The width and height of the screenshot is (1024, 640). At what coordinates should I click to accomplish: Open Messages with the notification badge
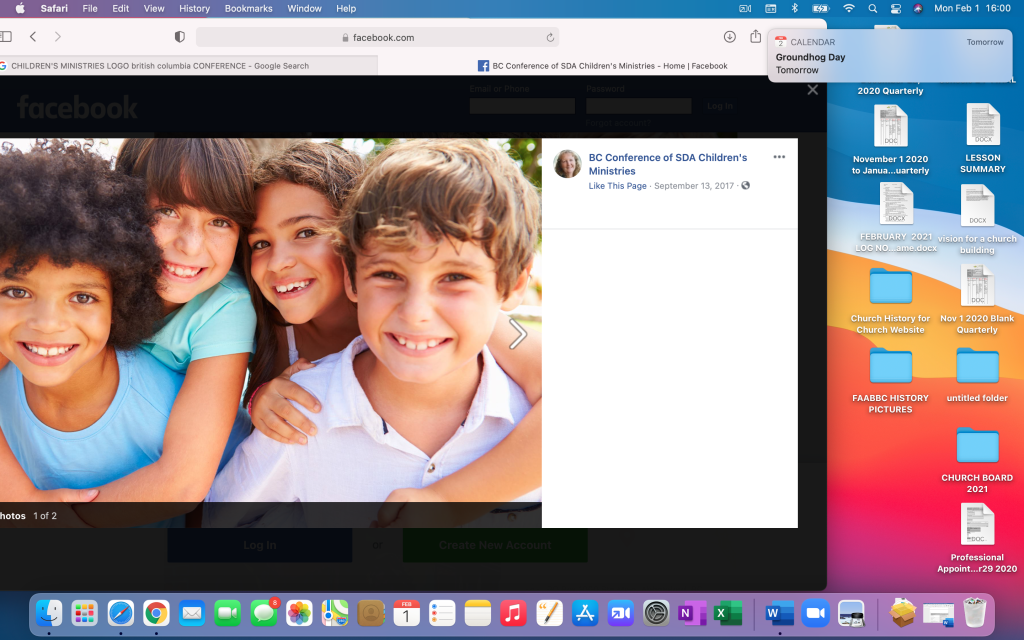(264, 613)
